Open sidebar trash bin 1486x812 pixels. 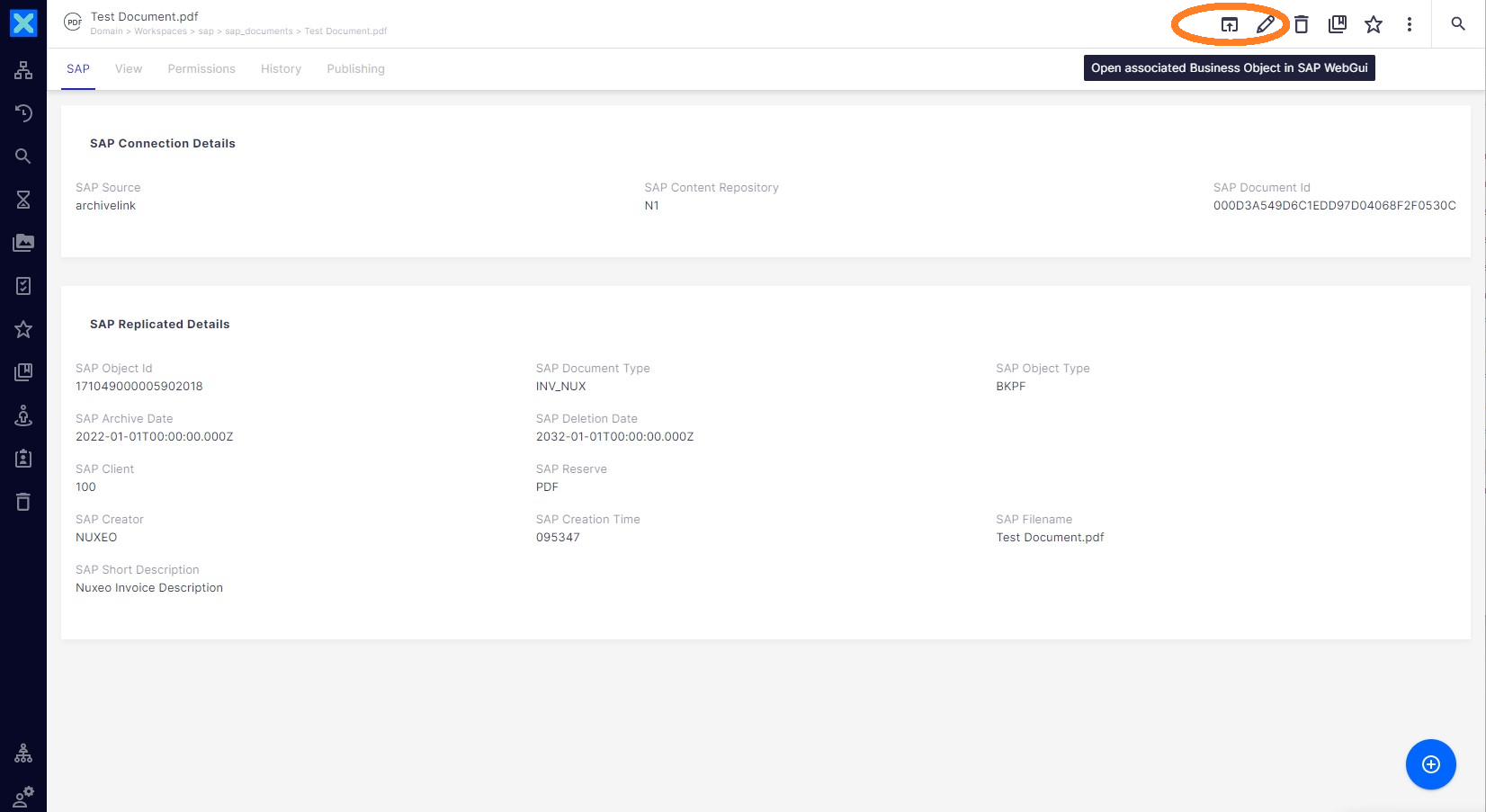pos(23,502)
